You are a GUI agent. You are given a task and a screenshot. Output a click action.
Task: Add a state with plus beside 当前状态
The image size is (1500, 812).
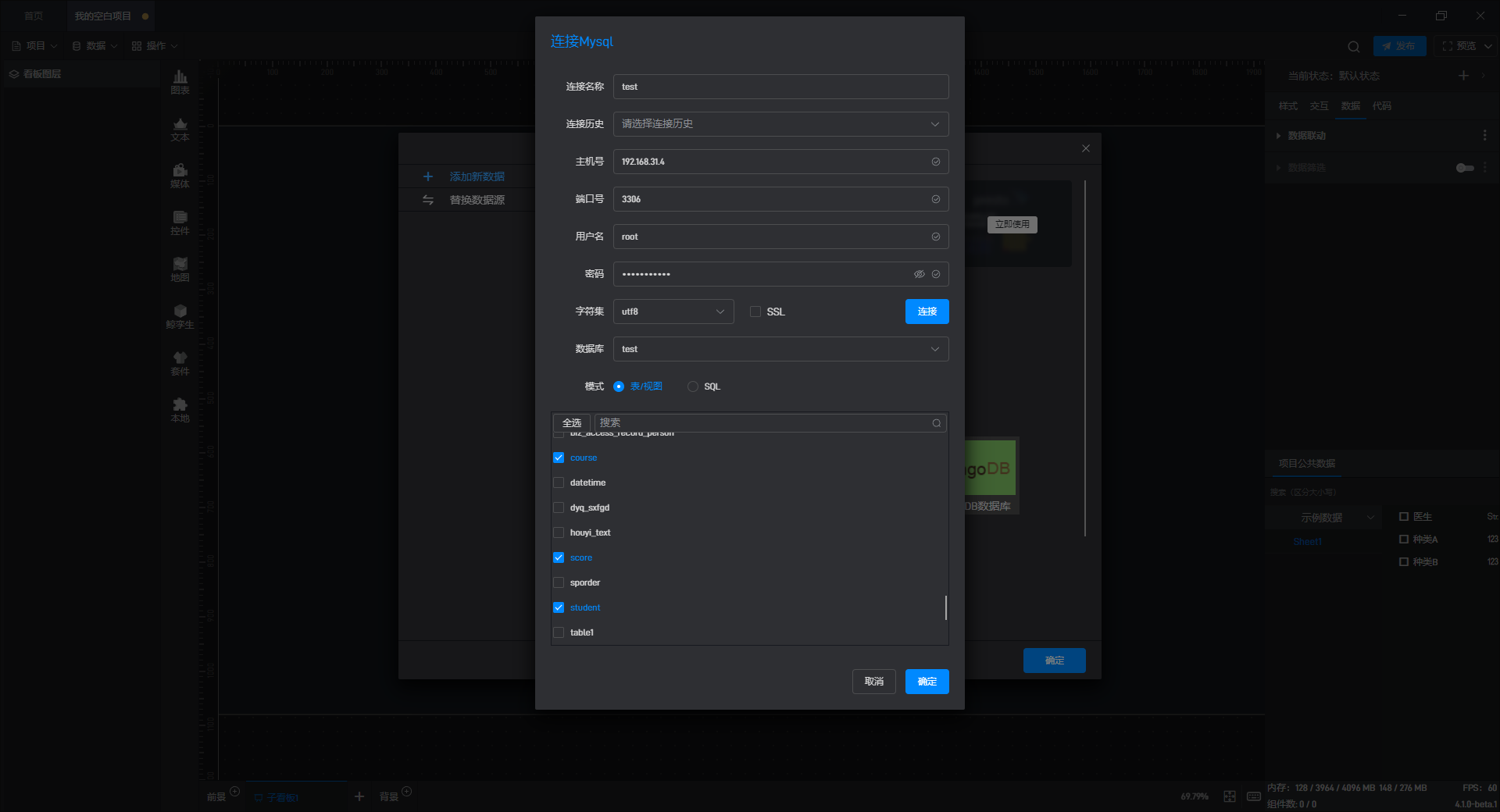tap(1463, 75)
